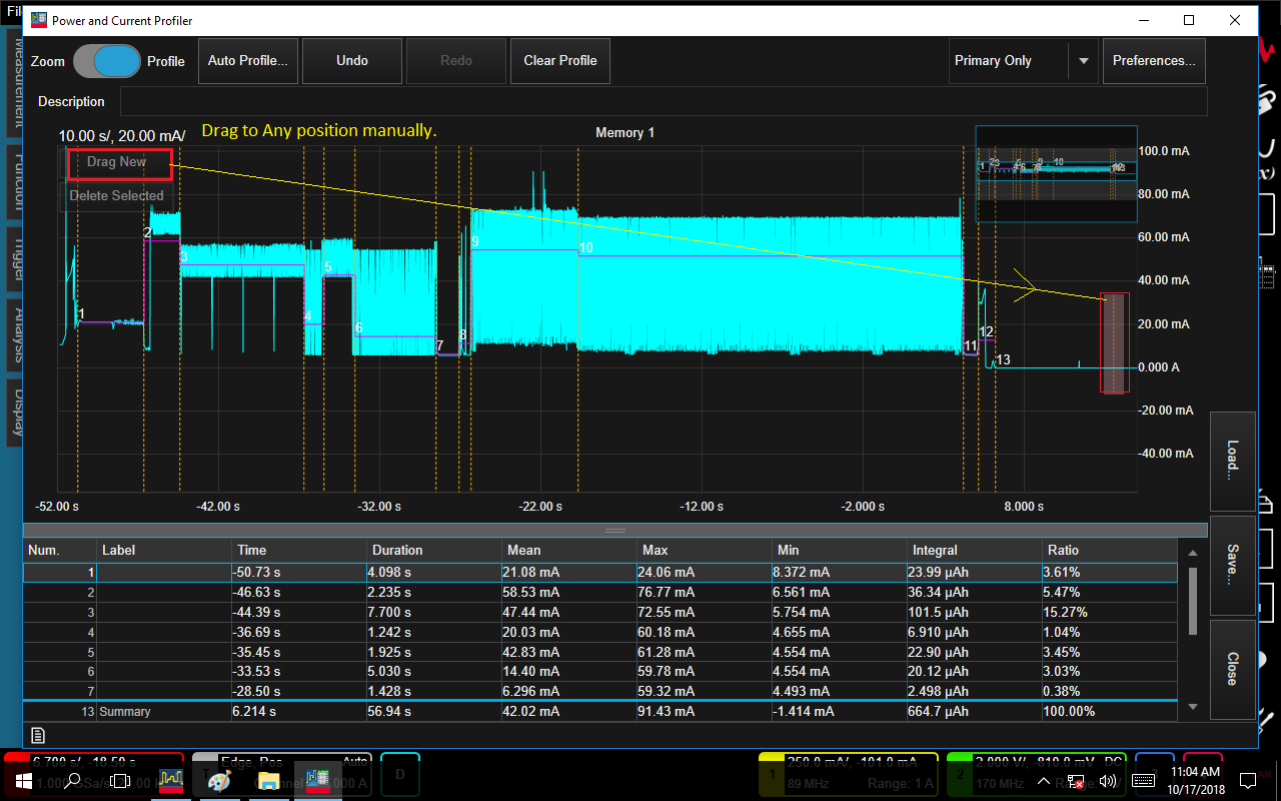1281x801 pixels.
Task: Click the Summary integral 664.7 µAh
Action: (974, 712)
